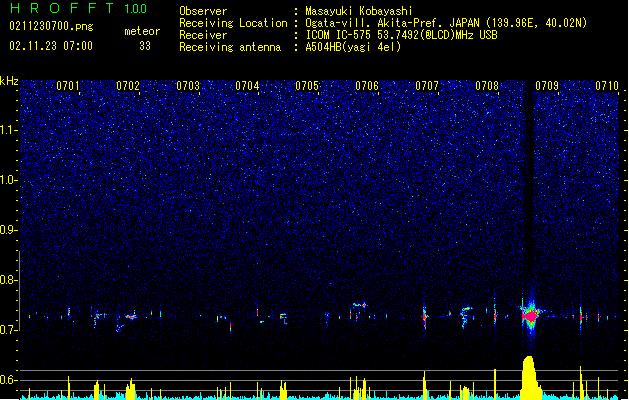629x400 pixels.
Task: Click the 1.0 kHz axis label
Action: click(x=9, y=180)
